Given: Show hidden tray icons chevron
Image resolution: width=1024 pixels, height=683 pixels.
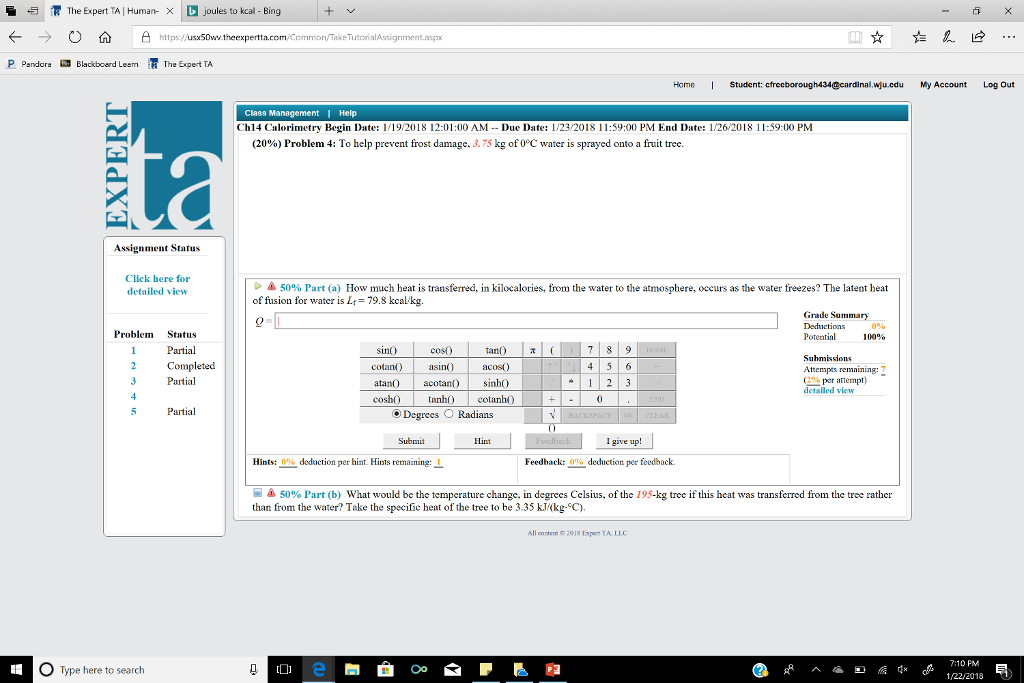Looking at the screenshot, I should point(816,669).
